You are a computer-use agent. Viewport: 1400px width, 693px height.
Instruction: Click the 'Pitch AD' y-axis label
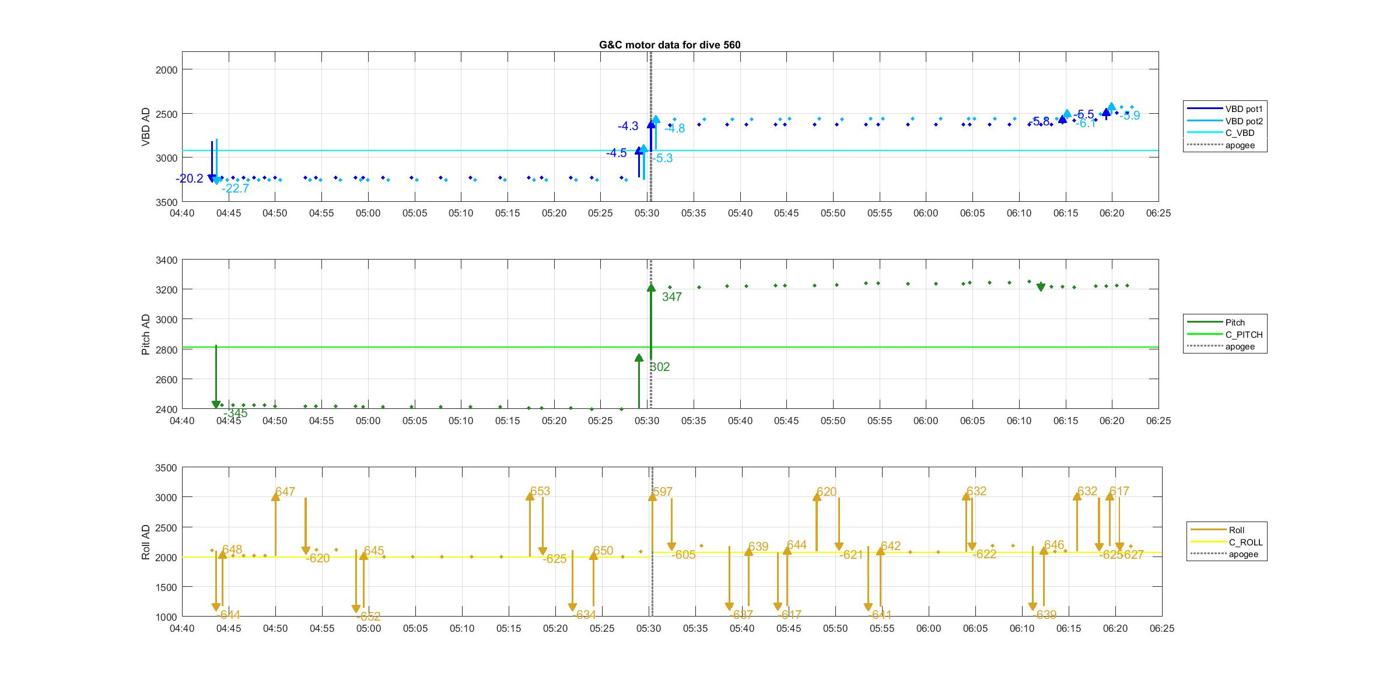pyautogui.click(x=146, y=335)
